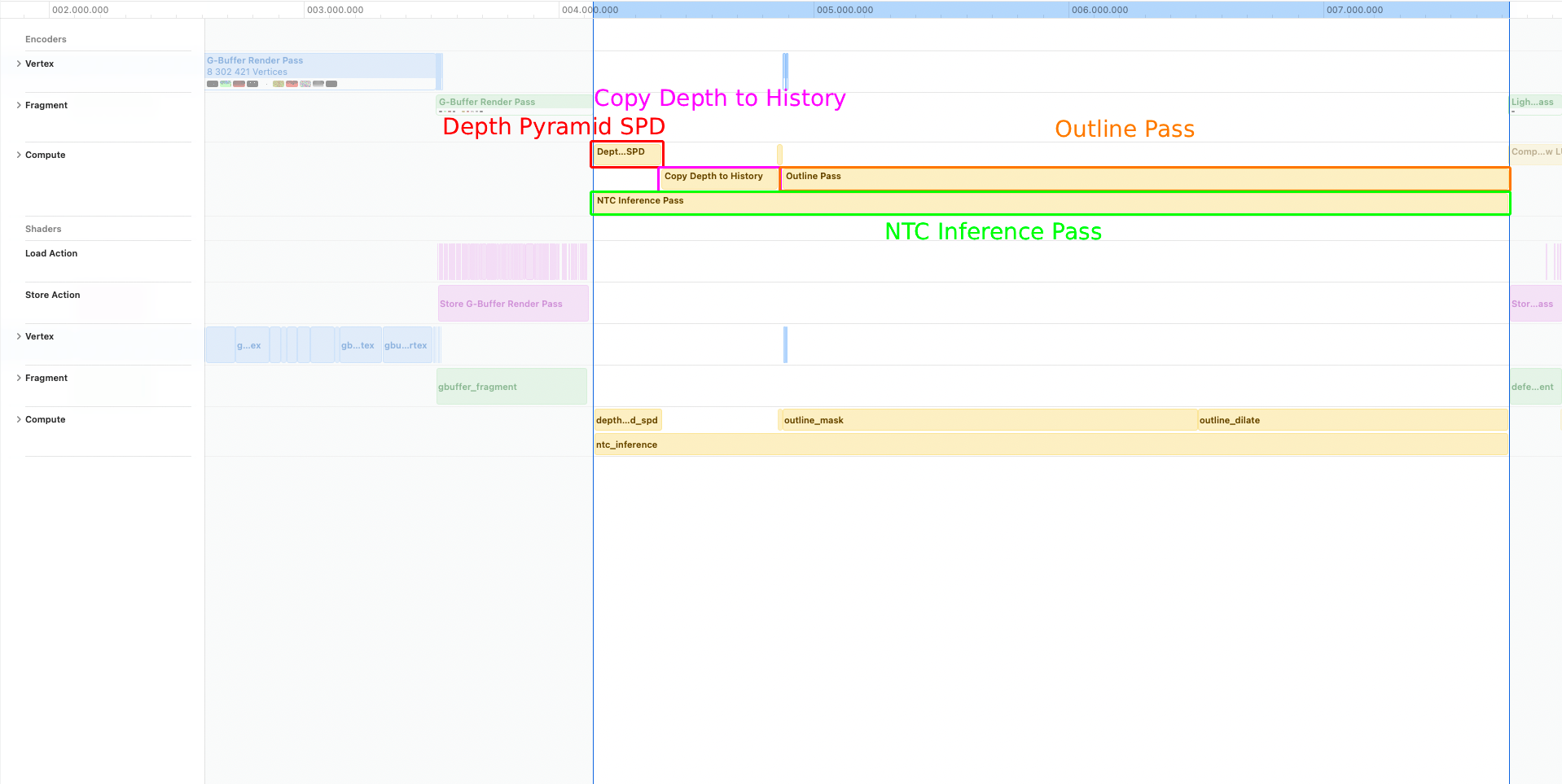This screenshot has width=1562, height=784.
Task: Select the Outline Pass encoder block
Action: coord(1145,179)
